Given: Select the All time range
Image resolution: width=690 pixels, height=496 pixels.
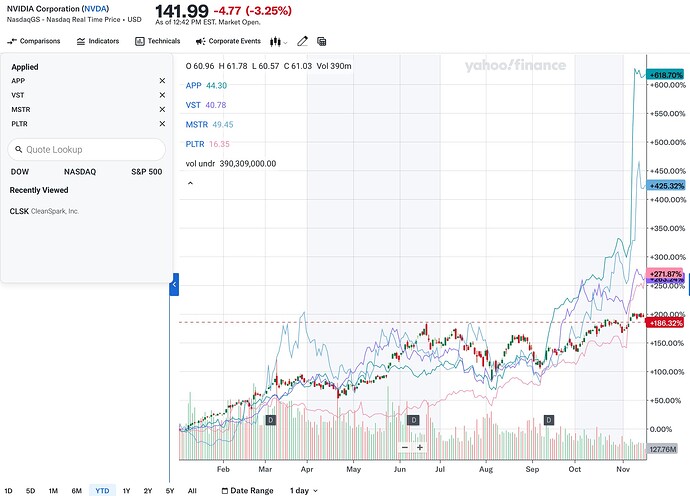Looking at the screenshot, I should (192, 490).
